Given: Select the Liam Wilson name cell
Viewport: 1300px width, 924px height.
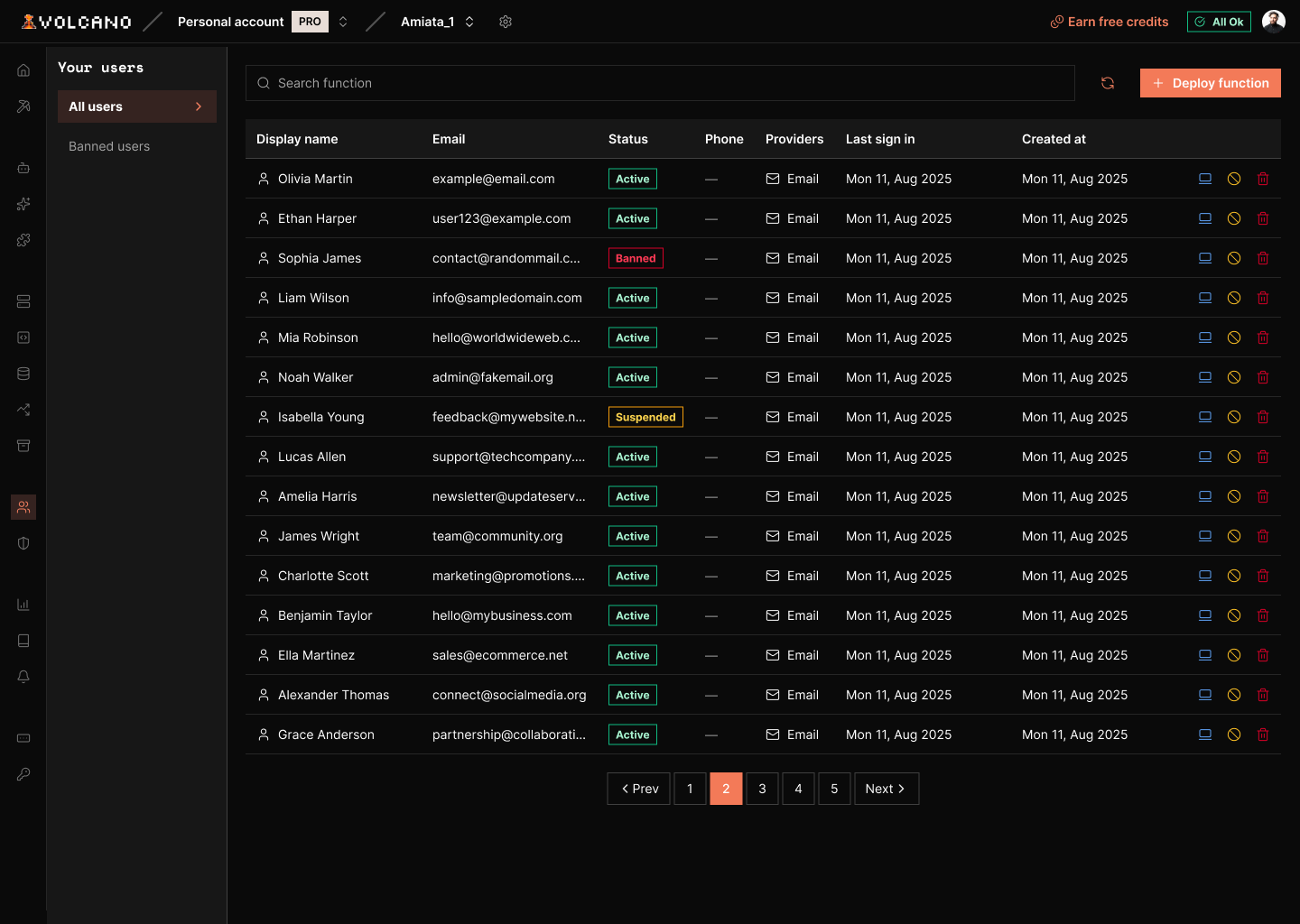Looking at the screenshot, I should (313, 298).
